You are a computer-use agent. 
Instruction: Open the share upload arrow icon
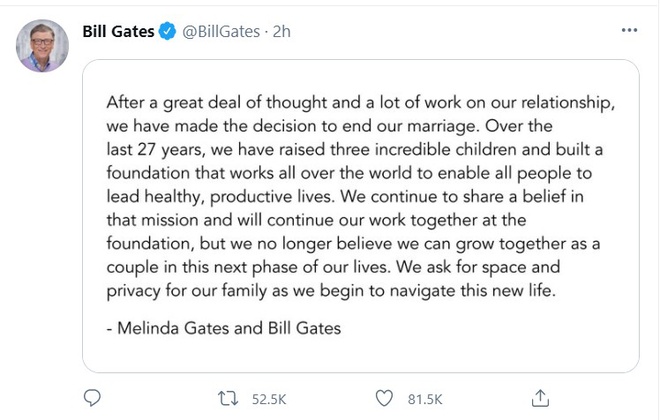tap(540, 398)
